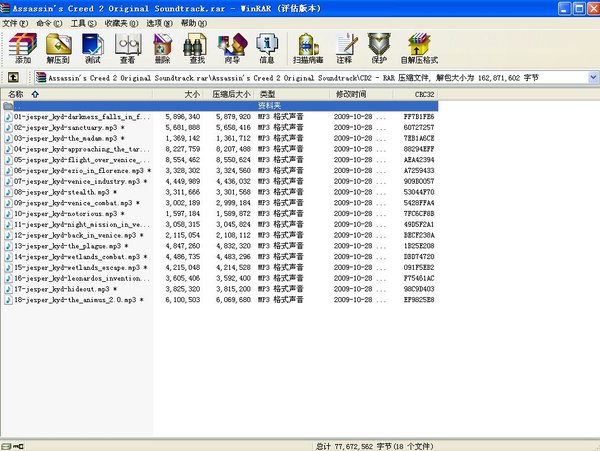The image size is (600, 451).
Task: Click CRC32 value FF7B1FE6
Action: (419, 117)
